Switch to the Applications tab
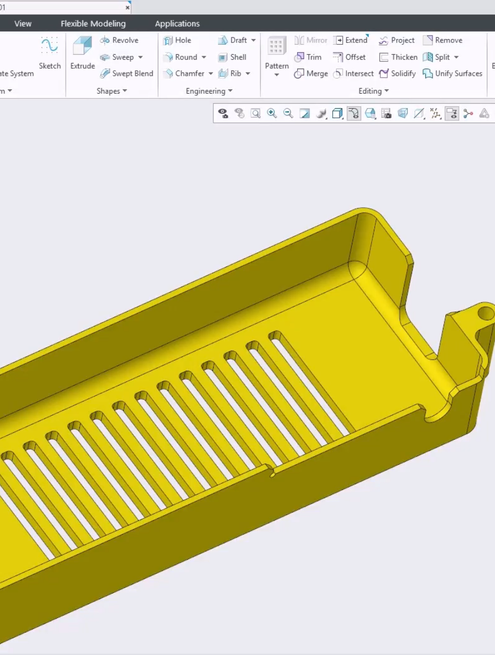The image size is (495, 655). (x=177, y=23)
